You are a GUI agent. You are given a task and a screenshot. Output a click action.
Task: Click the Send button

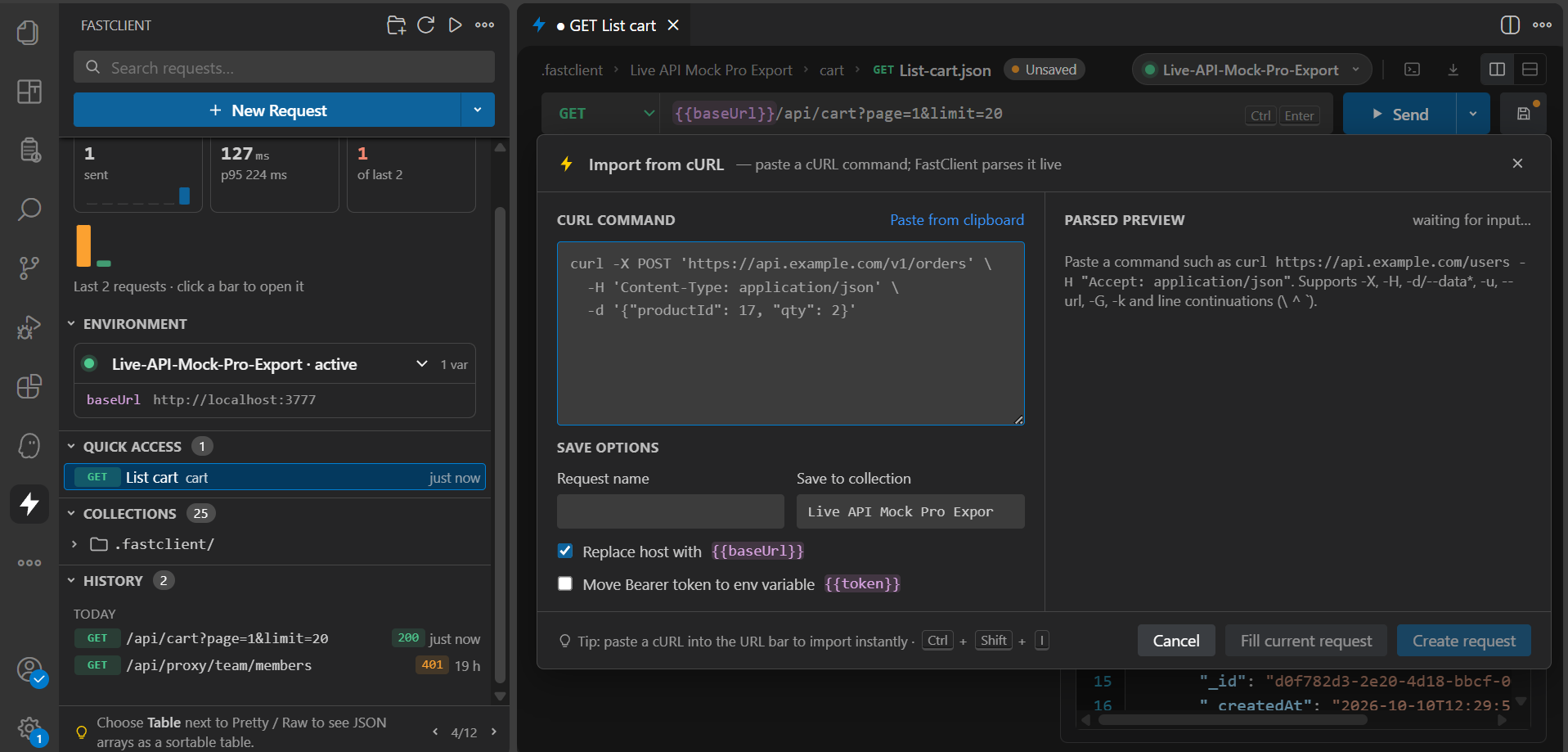coord(1400,114)
